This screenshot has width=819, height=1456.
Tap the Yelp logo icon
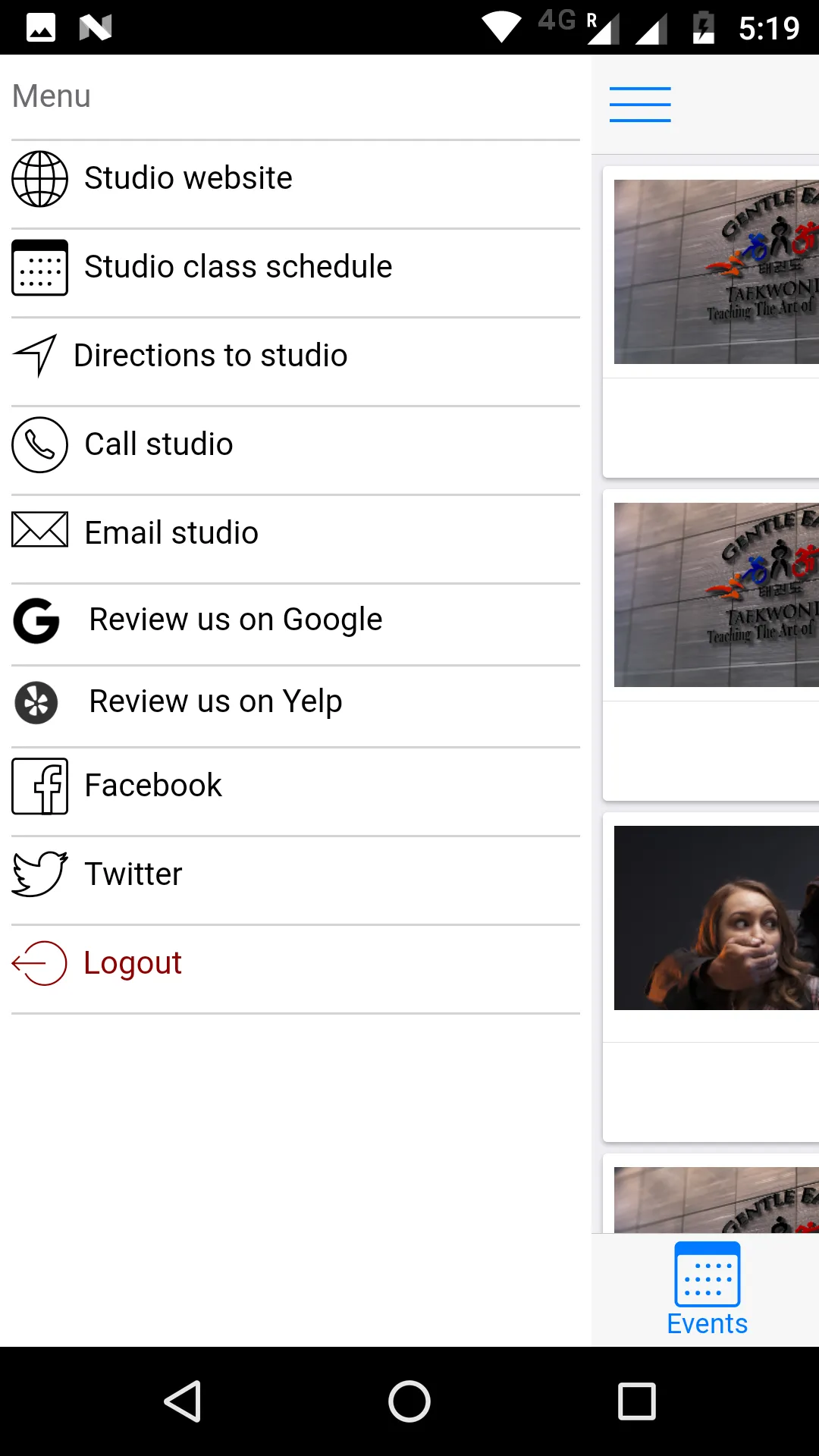tap(36, 703)
